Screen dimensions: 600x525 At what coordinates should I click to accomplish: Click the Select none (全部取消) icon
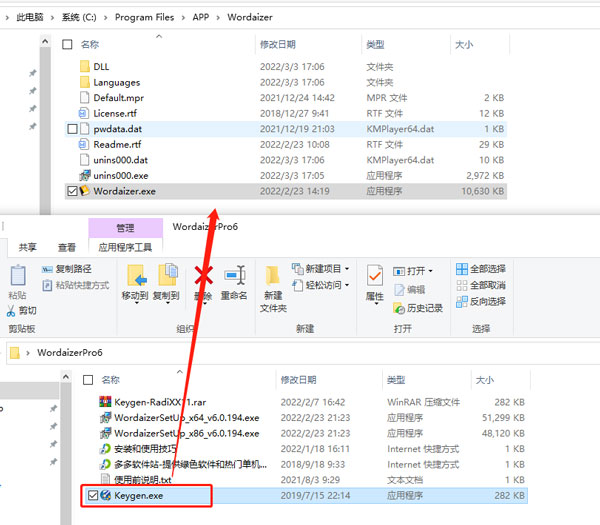(462, 285)
